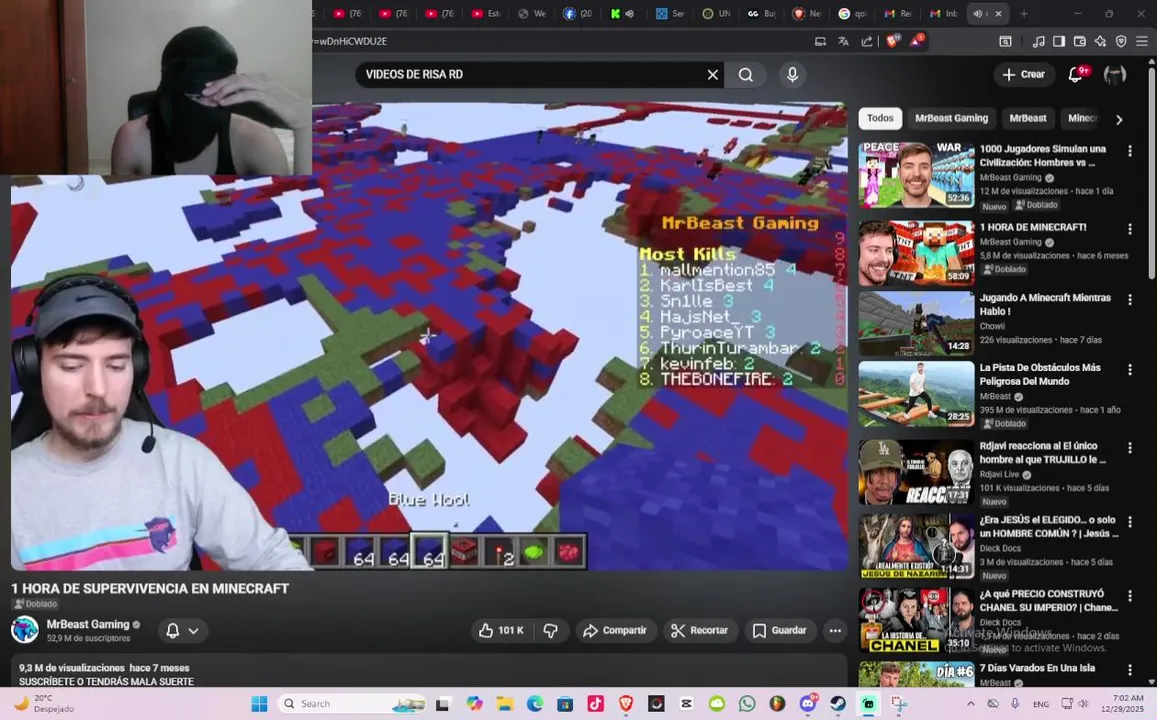Open the Windows Start menu
The height and width of the screenshot is (720, 1157).
tap(259, 703)
